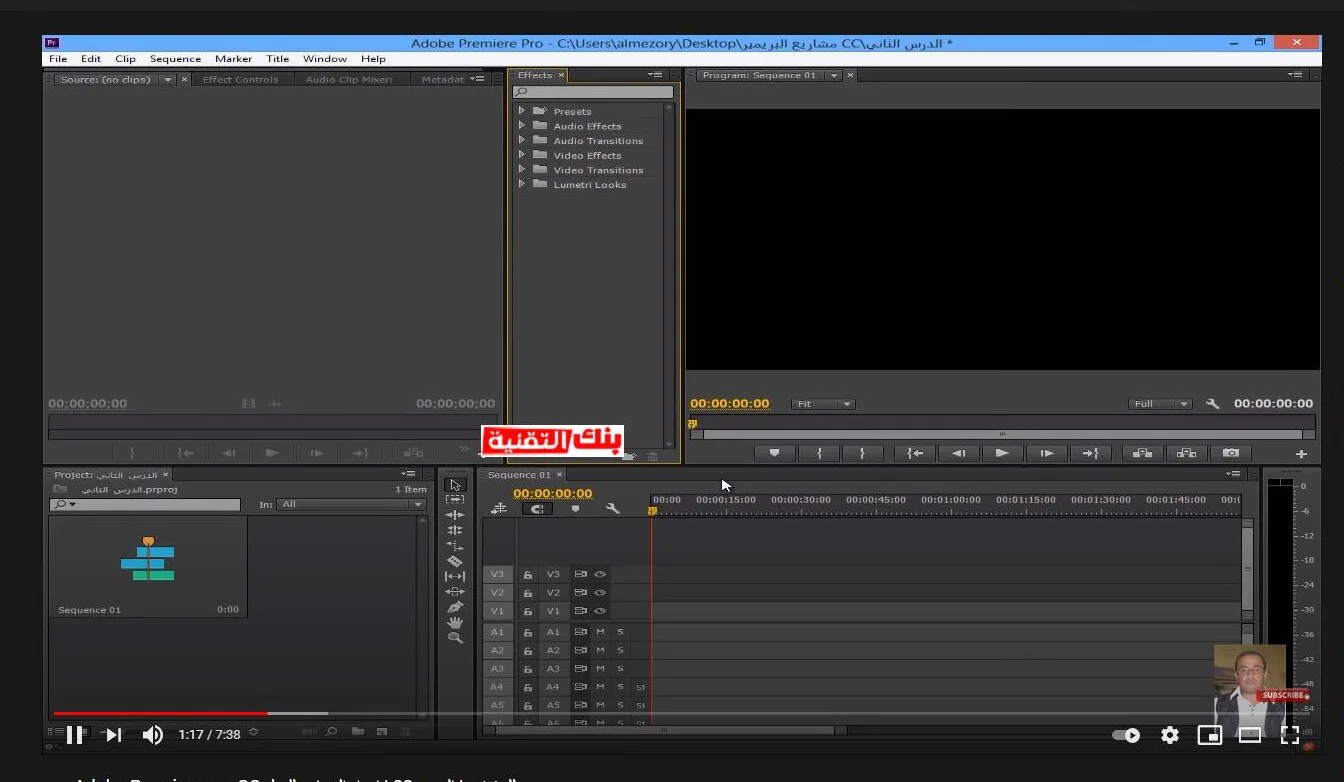The image size is (1344, 782).
Task: Open the Title menu
Action: (277, 59)
